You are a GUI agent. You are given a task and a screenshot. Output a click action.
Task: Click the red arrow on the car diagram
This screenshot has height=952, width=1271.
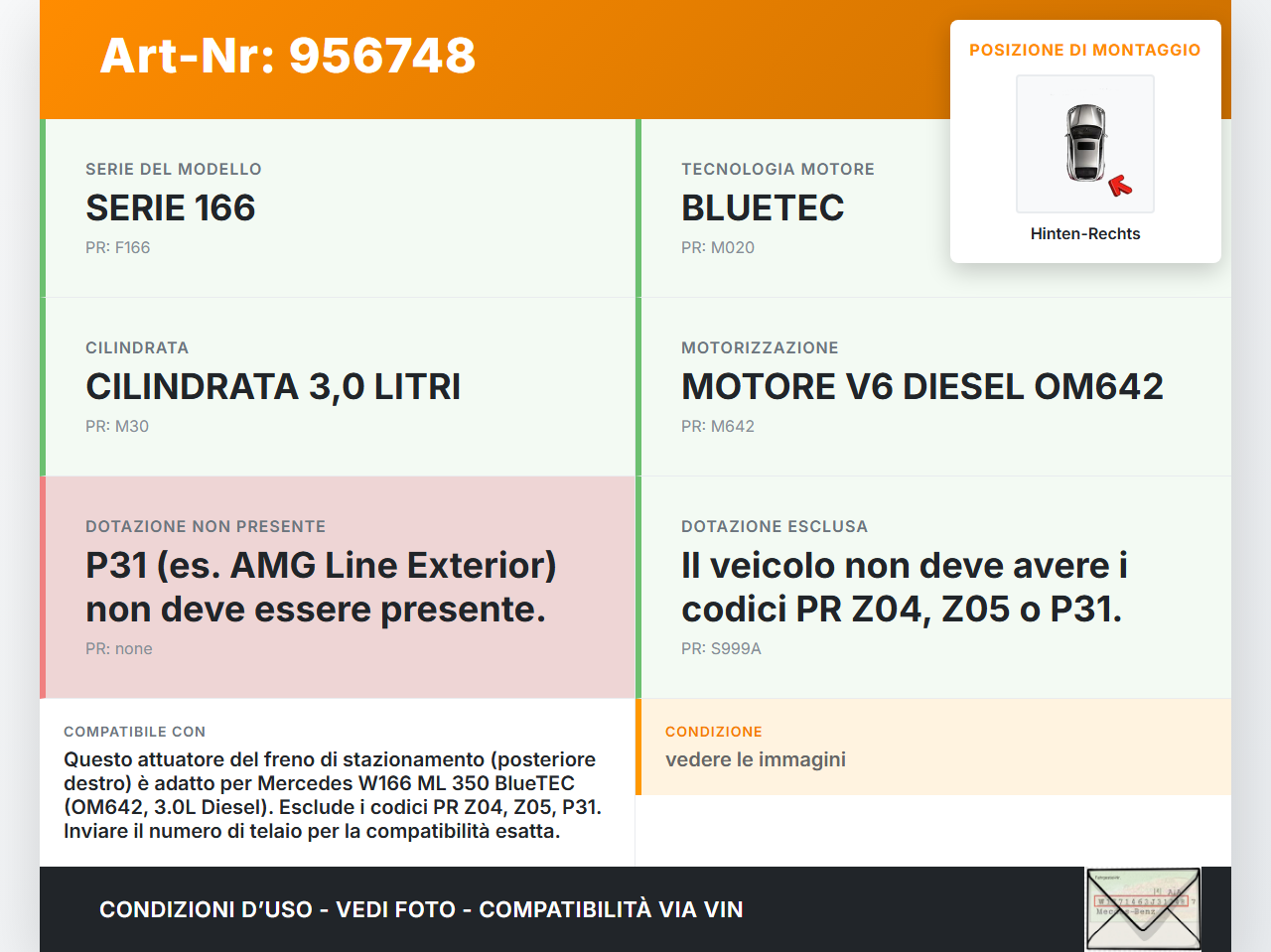1120,185
